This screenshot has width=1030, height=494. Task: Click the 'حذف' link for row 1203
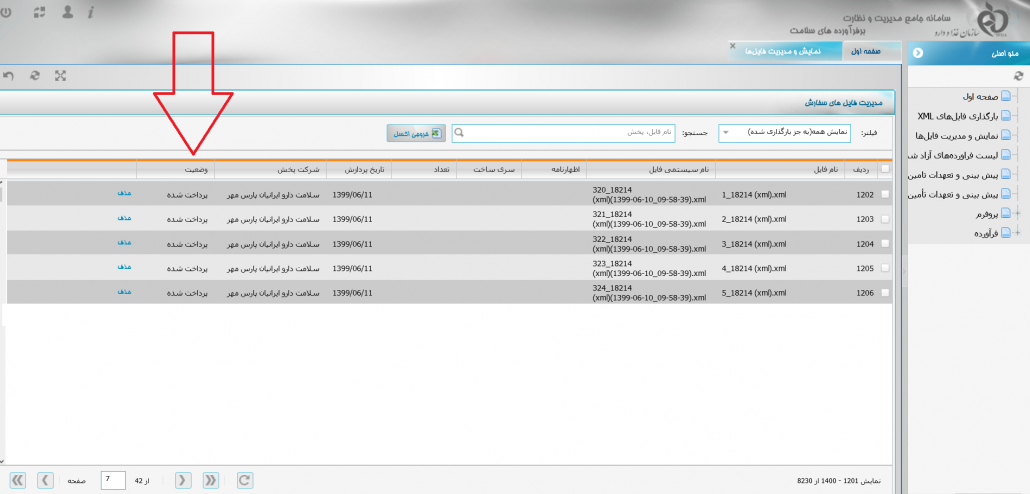click(124, 218)
